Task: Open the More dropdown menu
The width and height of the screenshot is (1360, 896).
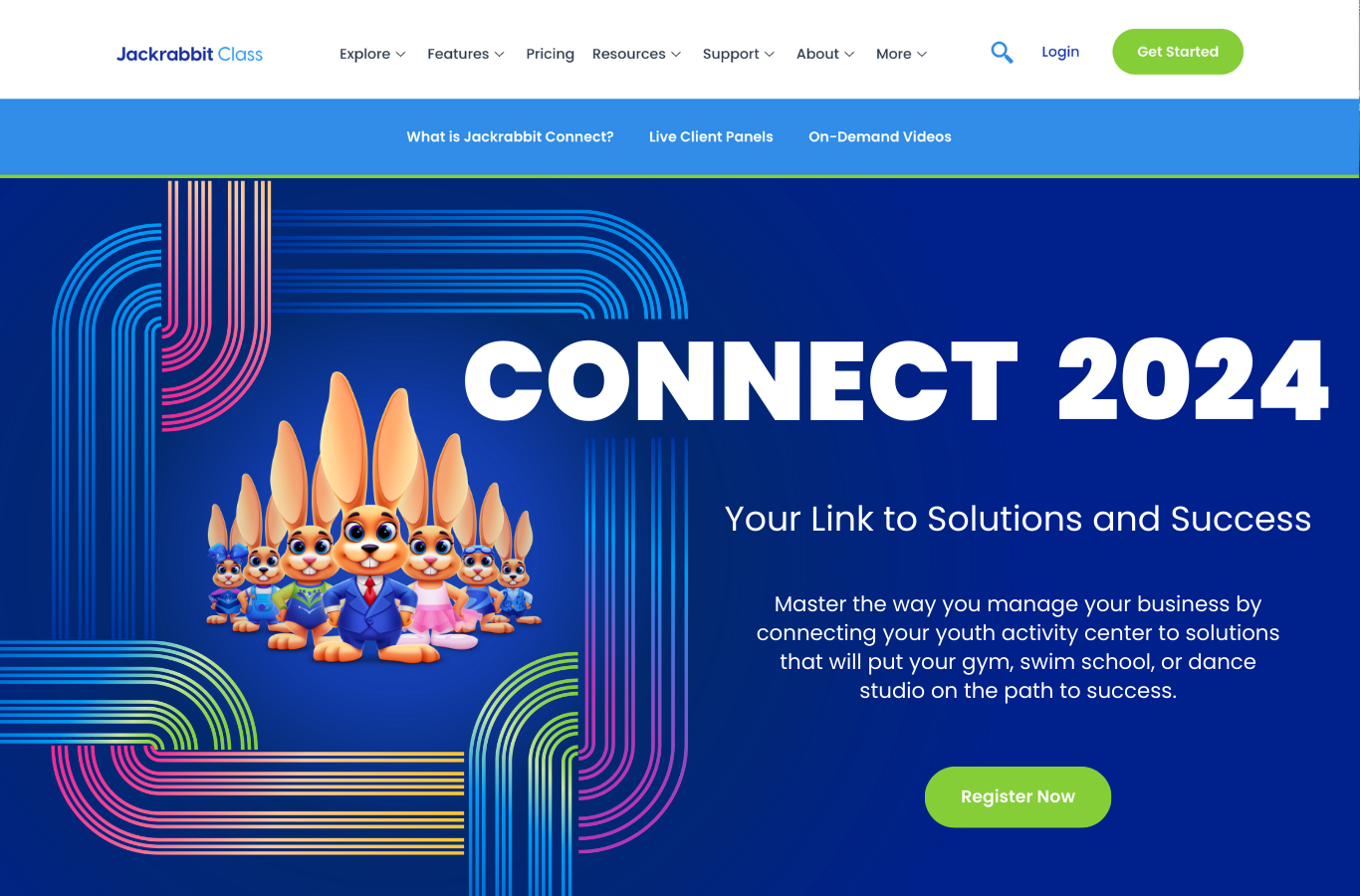Action: click(901, 54)
